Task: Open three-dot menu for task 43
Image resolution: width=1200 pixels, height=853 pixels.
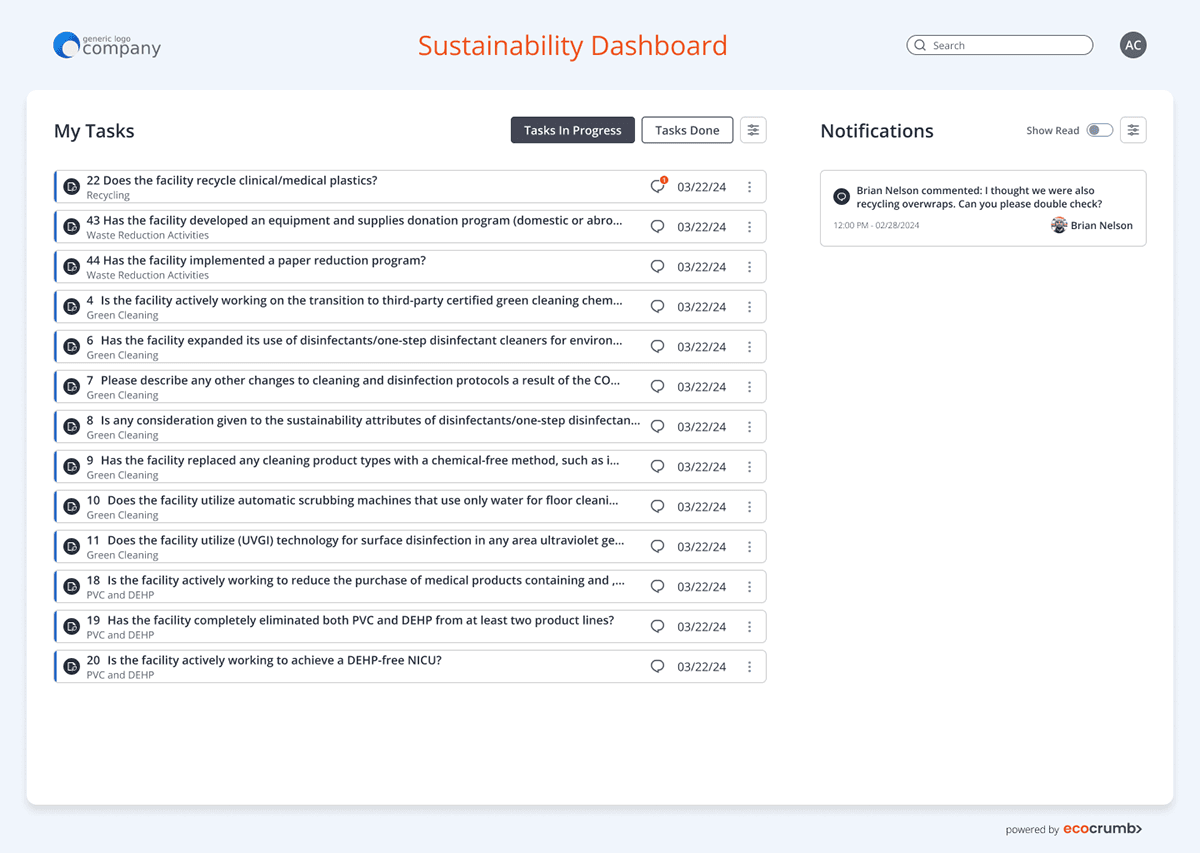Action: [x=749, y=227]
